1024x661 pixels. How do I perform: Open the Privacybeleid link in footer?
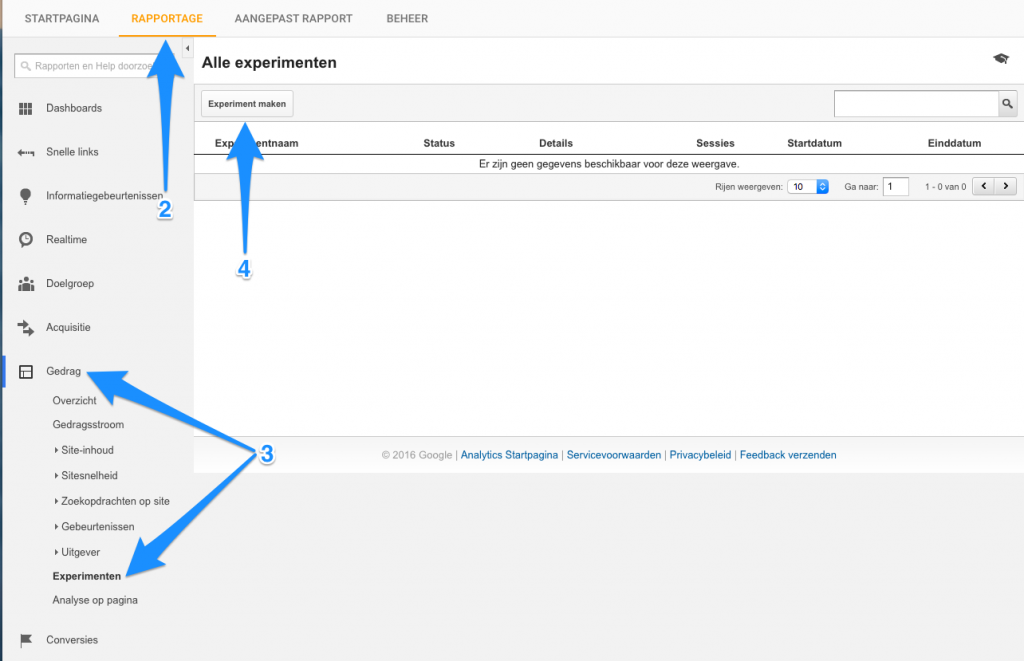pos(700,455)
